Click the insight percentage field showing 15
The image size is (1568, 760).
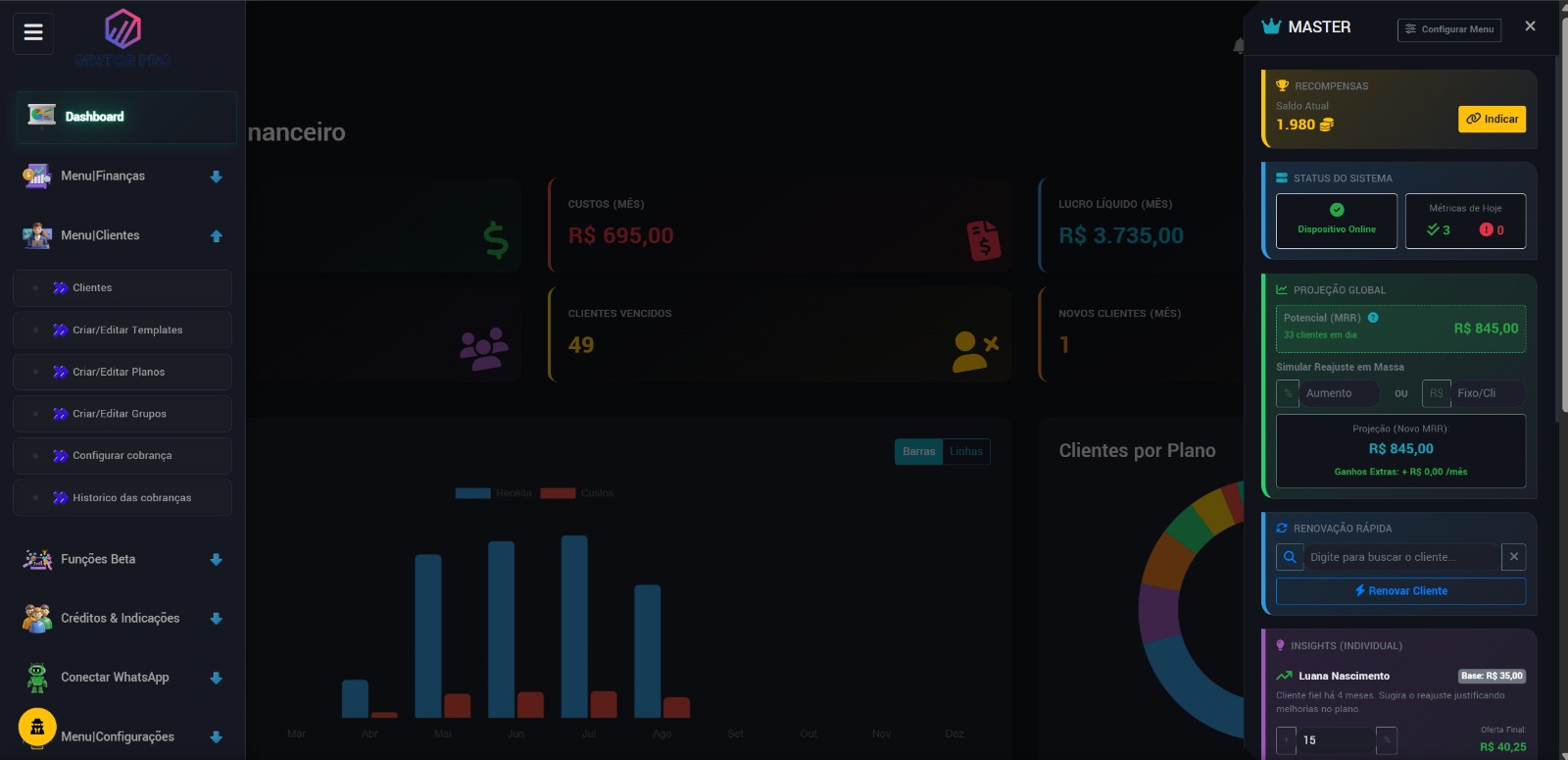1337,740
